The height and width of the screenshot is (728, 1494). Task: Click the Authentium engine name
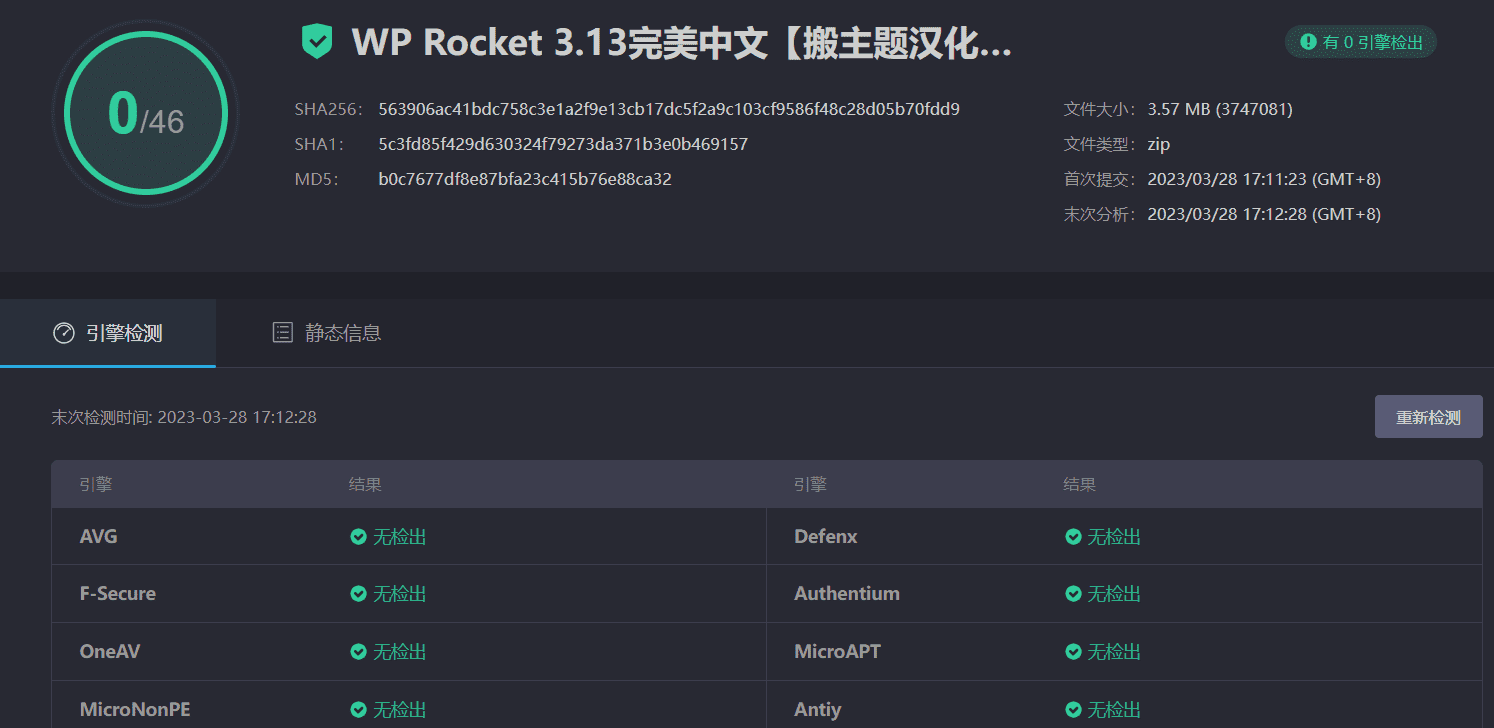pyautogui.click(x=847, y=594)
